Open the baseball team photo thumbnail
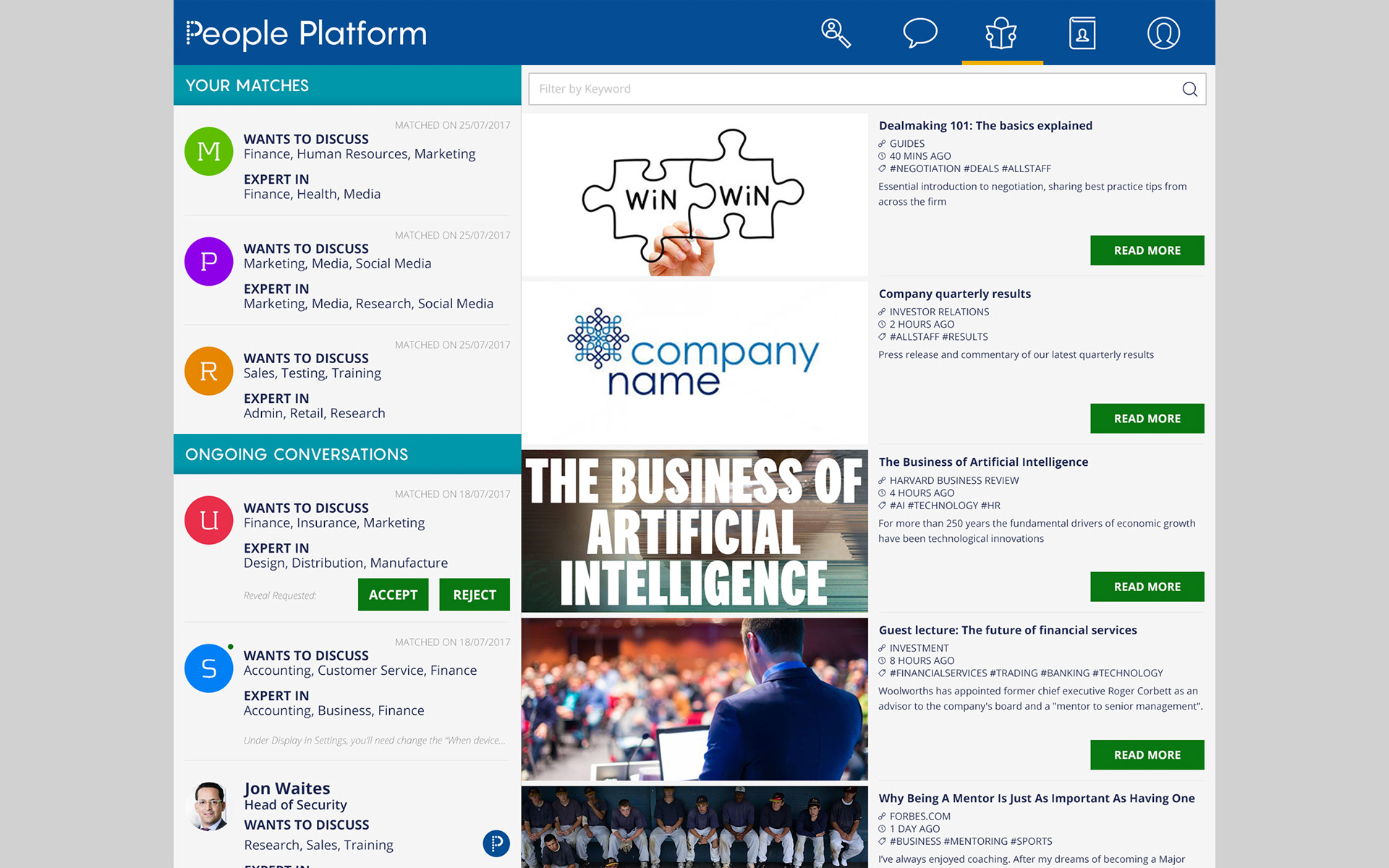This screenshot has width=1389, height=868. (x=694, y=827)
